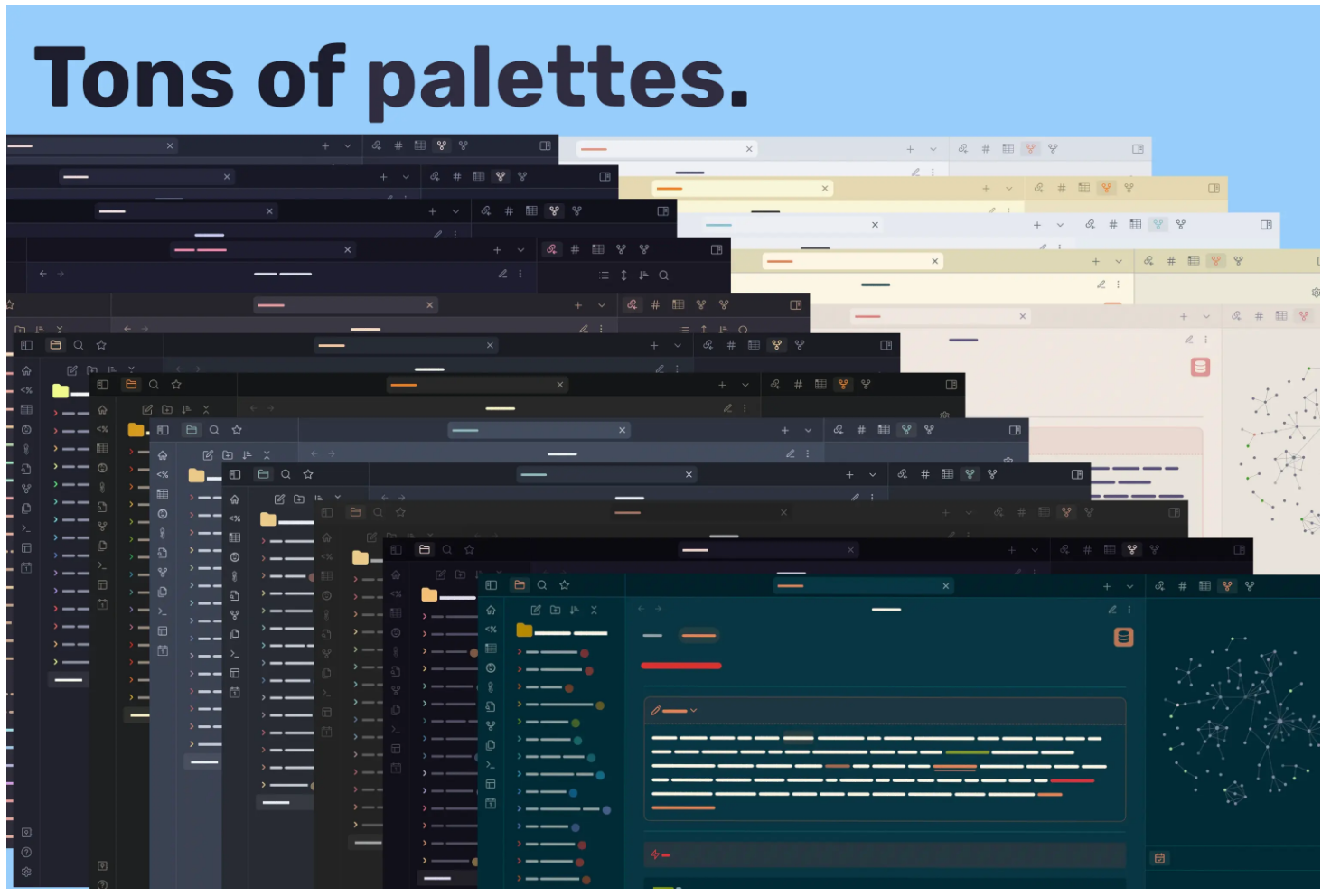Open backlinks panel in teal window's right sidebar

click(x=1159, y=586)
